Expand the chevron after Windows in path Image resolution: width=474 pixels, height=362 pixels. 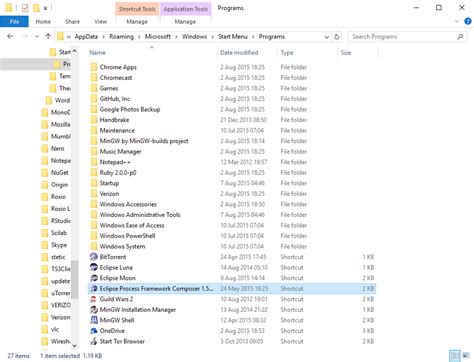212,37
